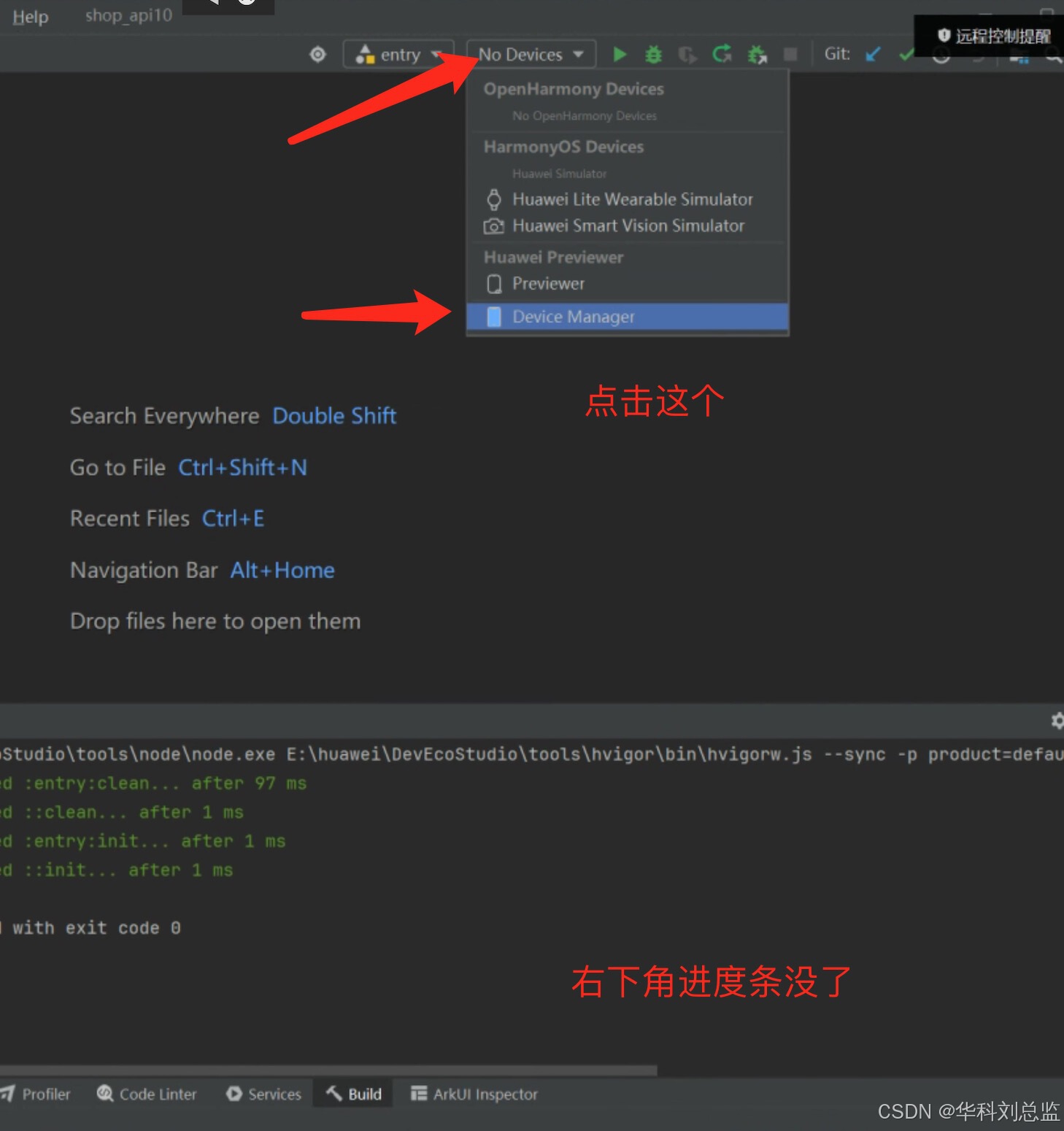
Task: Open build panel settings gear icon
Action: point(1056,721)
